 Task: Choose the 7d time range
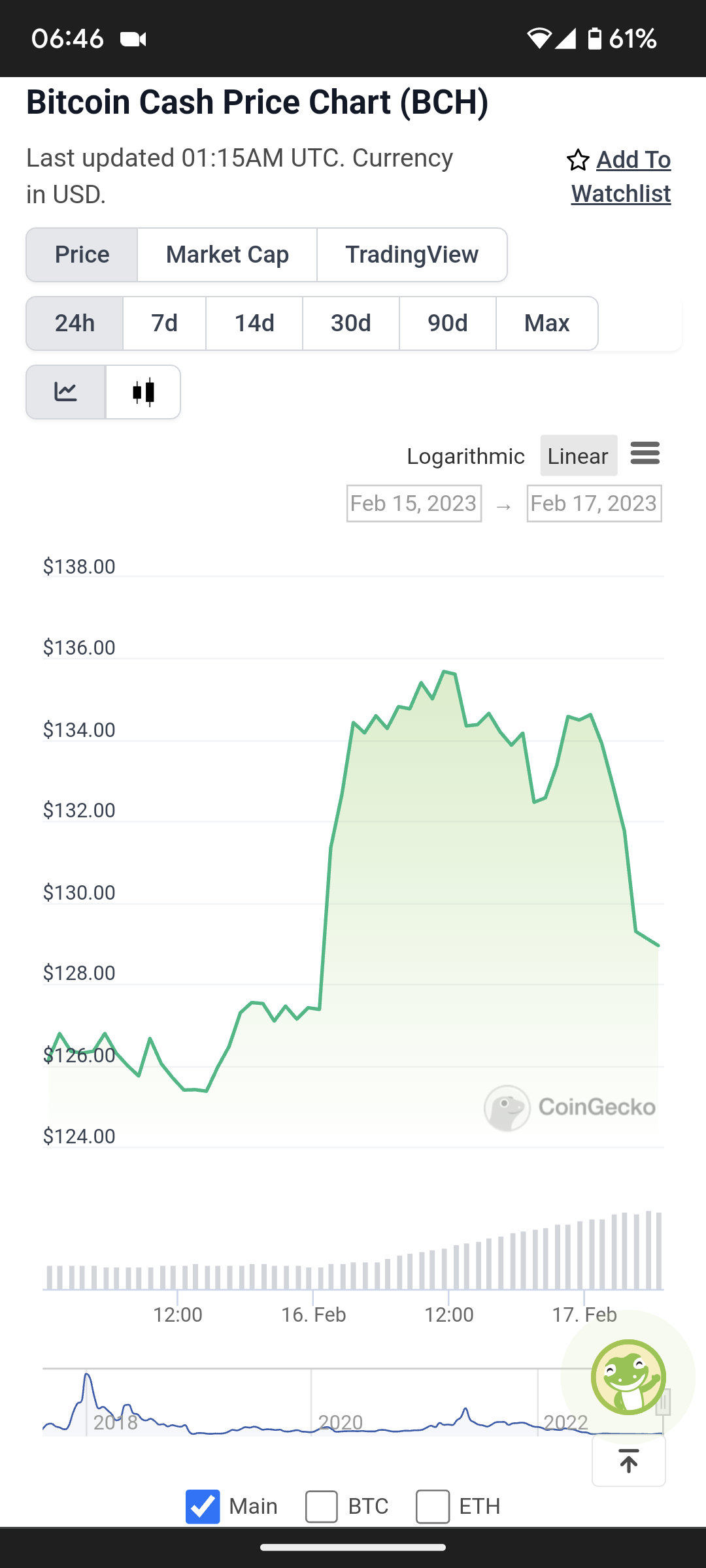coord(165,323)
